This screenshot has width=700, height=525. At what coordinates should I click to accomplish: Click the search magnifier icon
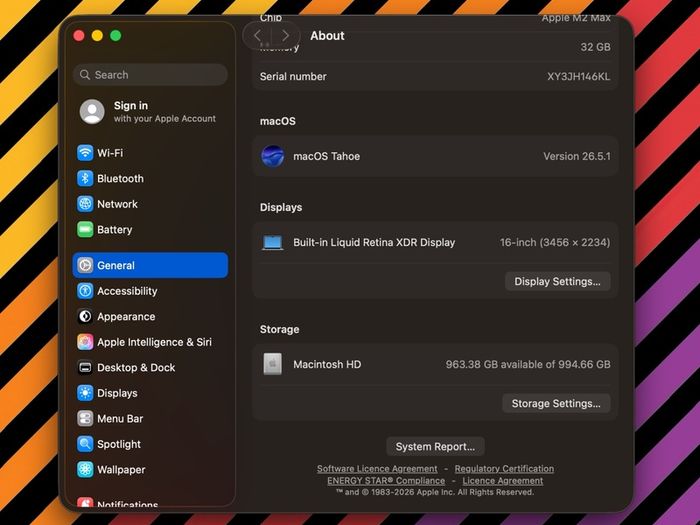[x=85, y=75]
